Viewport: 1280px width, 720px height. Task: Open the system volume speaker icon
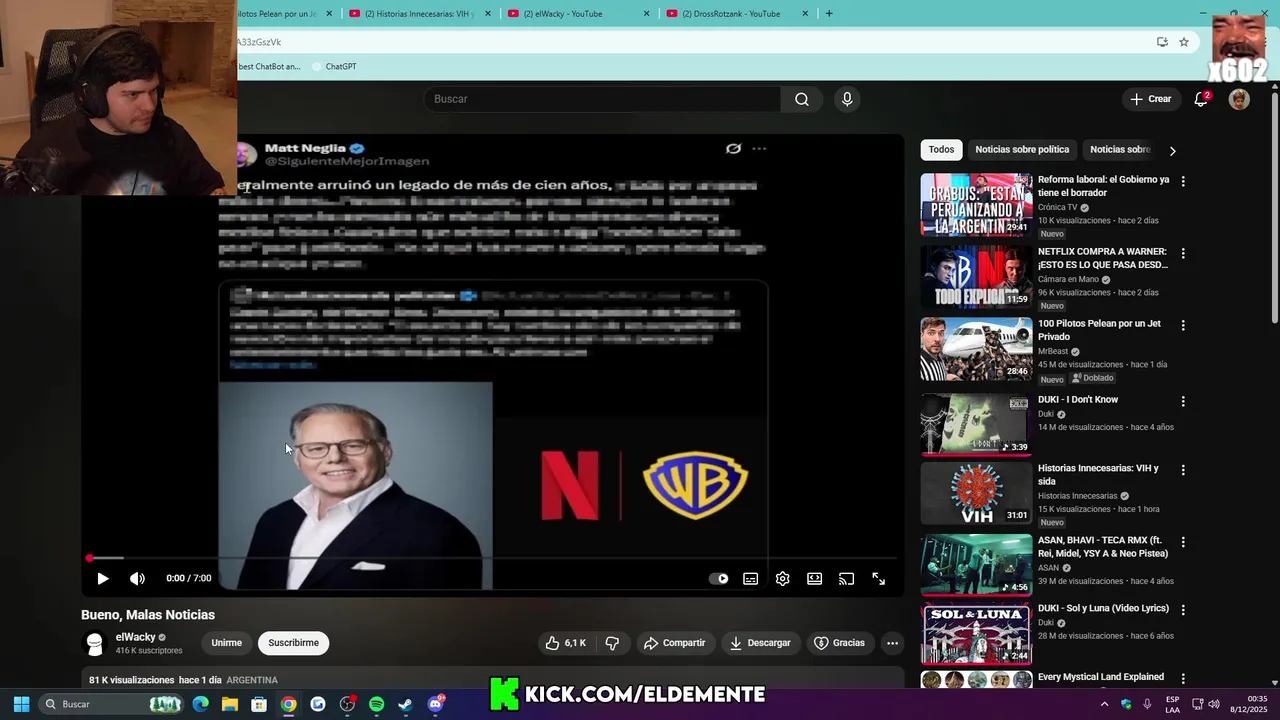pyautogui.click(x=1214, y=704)
